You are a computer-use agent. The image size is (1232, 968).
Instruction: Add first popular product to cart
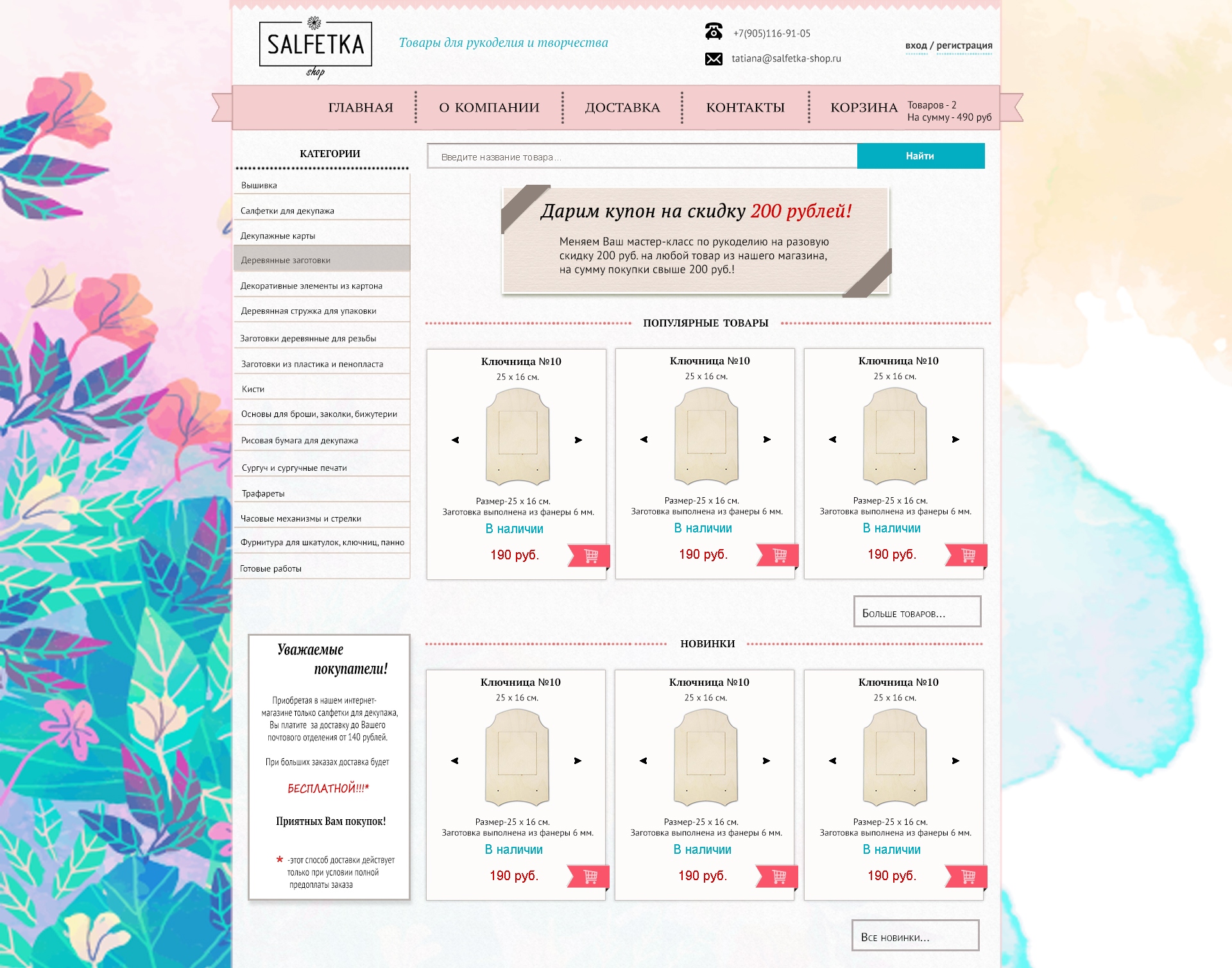point(588,556)
